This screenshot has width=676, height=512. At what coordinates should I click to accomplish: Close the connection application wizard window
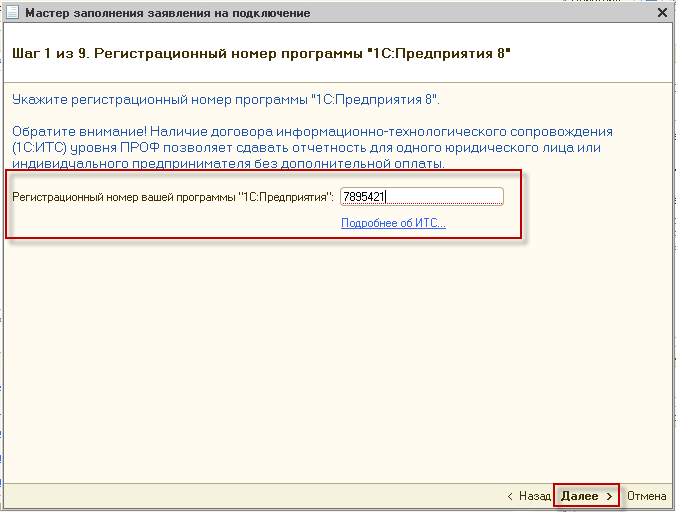point(662,13)
